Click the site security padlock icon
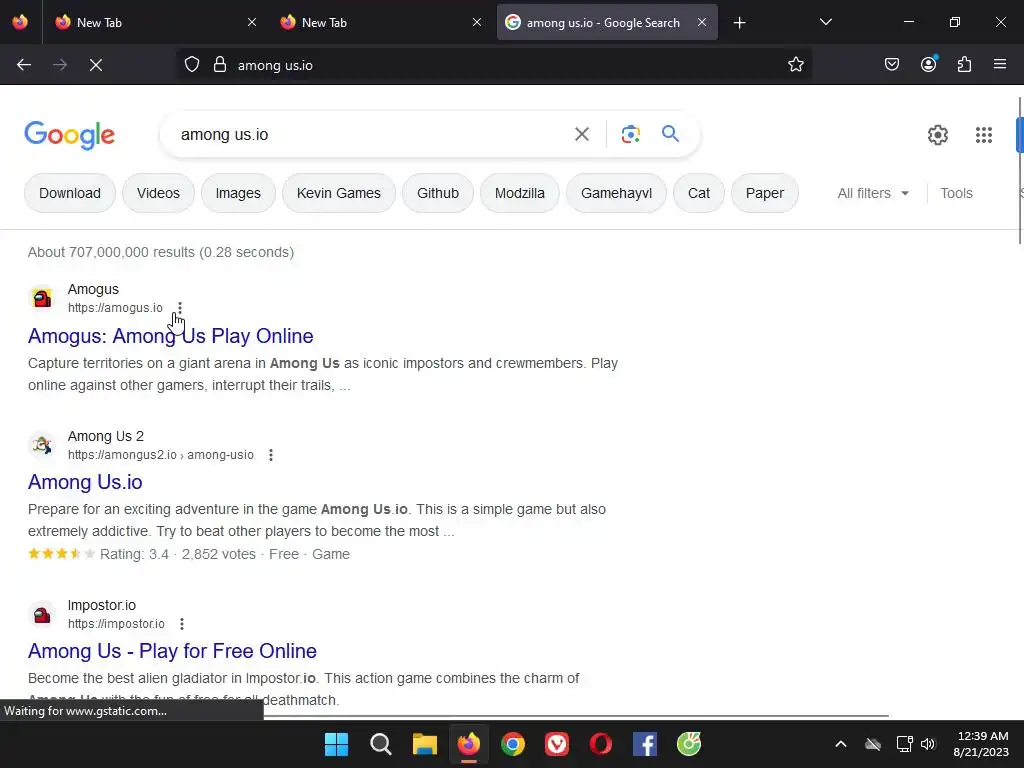The width and height of the screenshot is (1024, 768). pos(220,65)
